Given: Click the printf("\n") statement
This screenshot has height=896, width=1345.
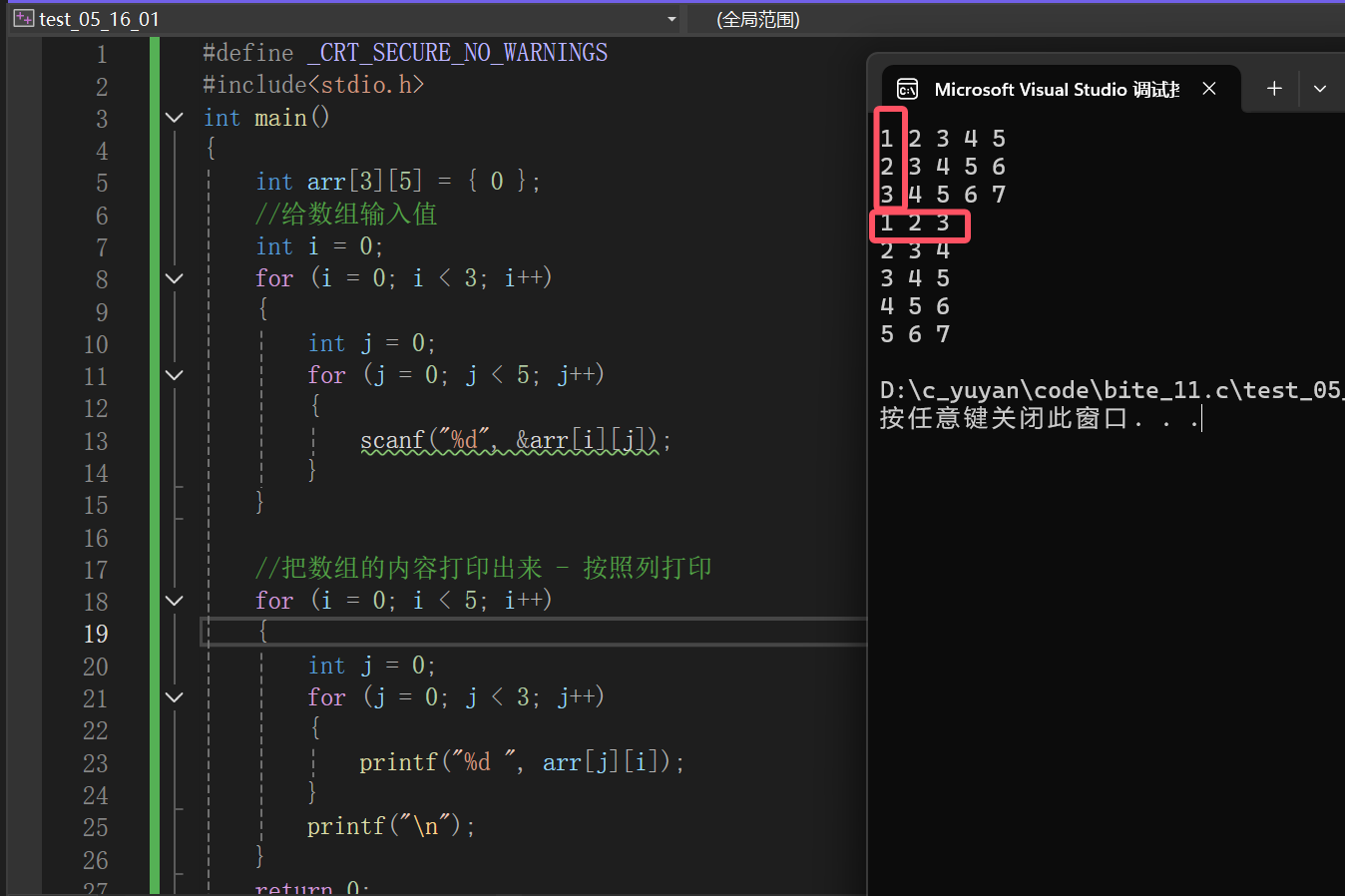Looking at the screenshot, I should pyautogui.click(x=391, y=826).
